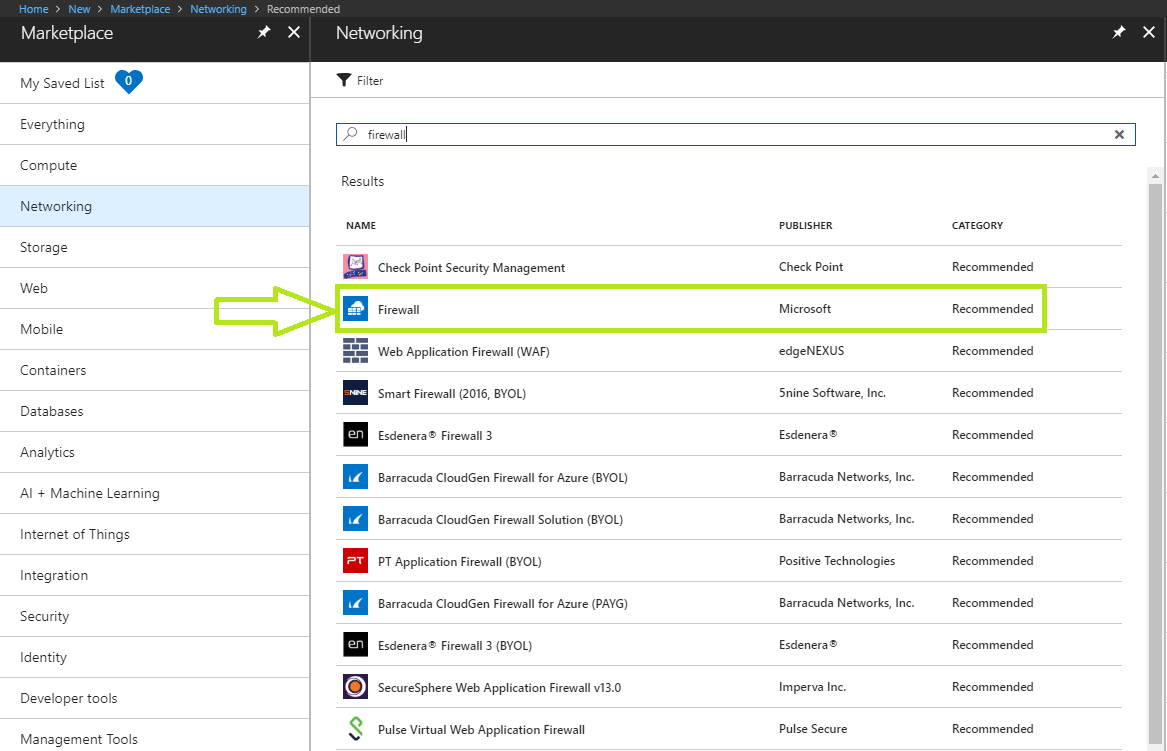Screen dimensions: 1167x751
Task: Sort by PUBLISHER column header
Action: click(x=805, y=226)
